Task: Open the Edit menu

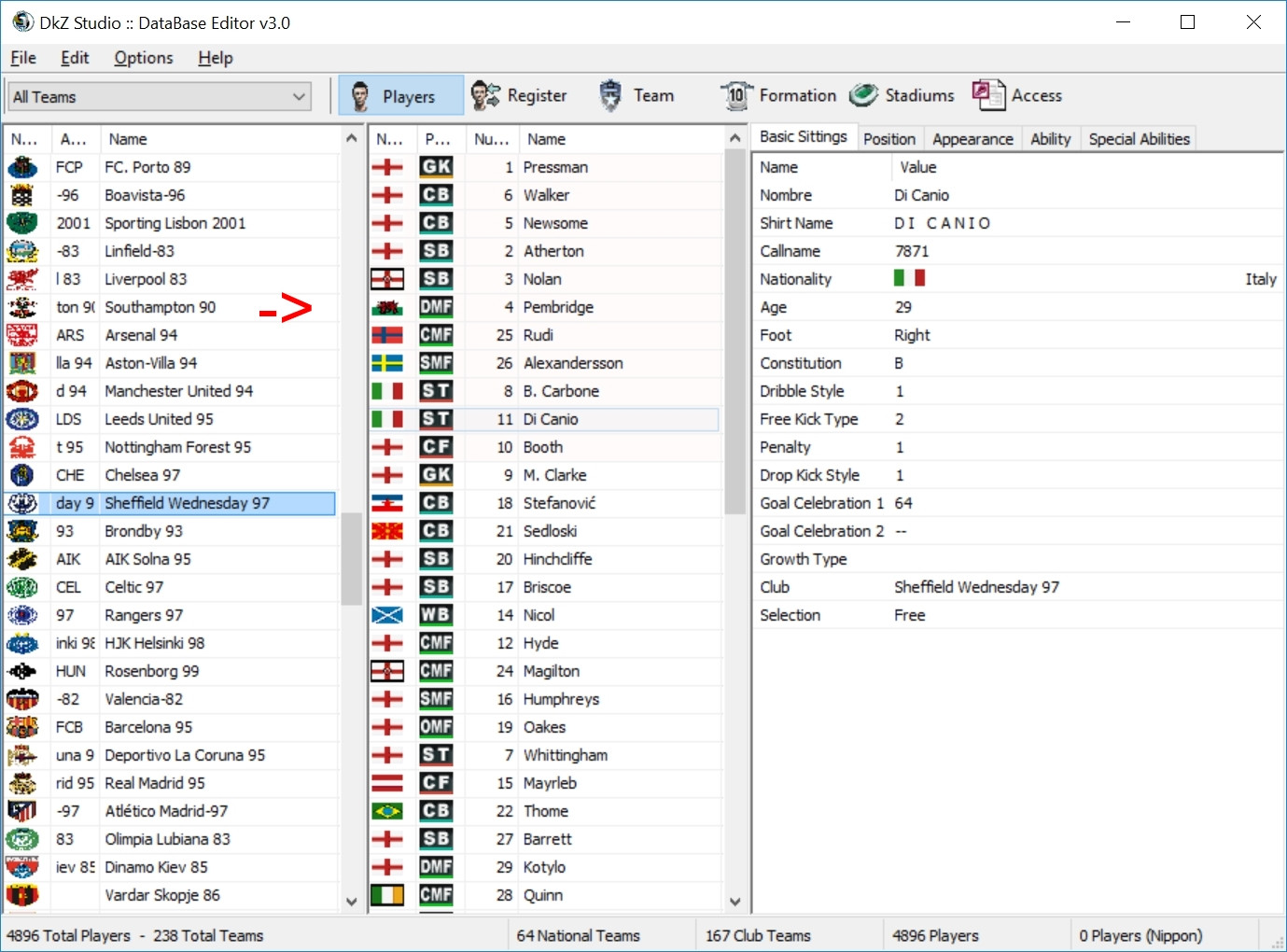Action: [x=75, y=58]
